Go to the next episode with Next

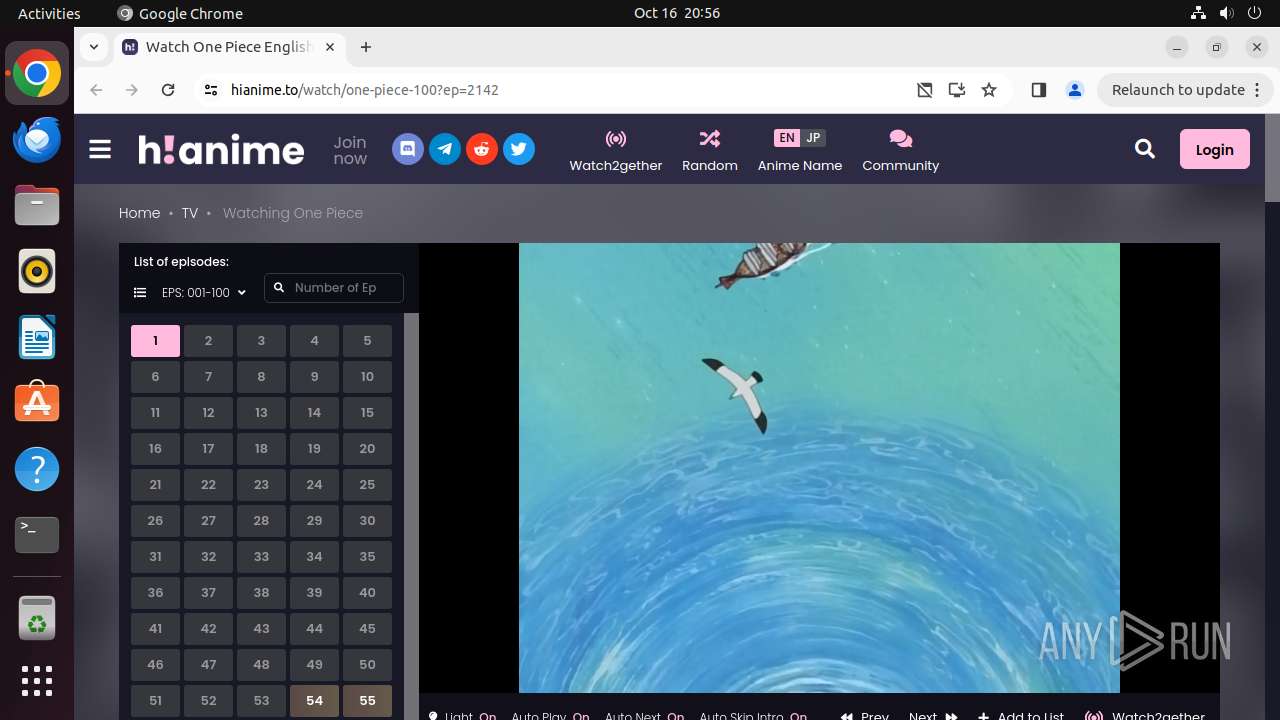coord(933,715)
